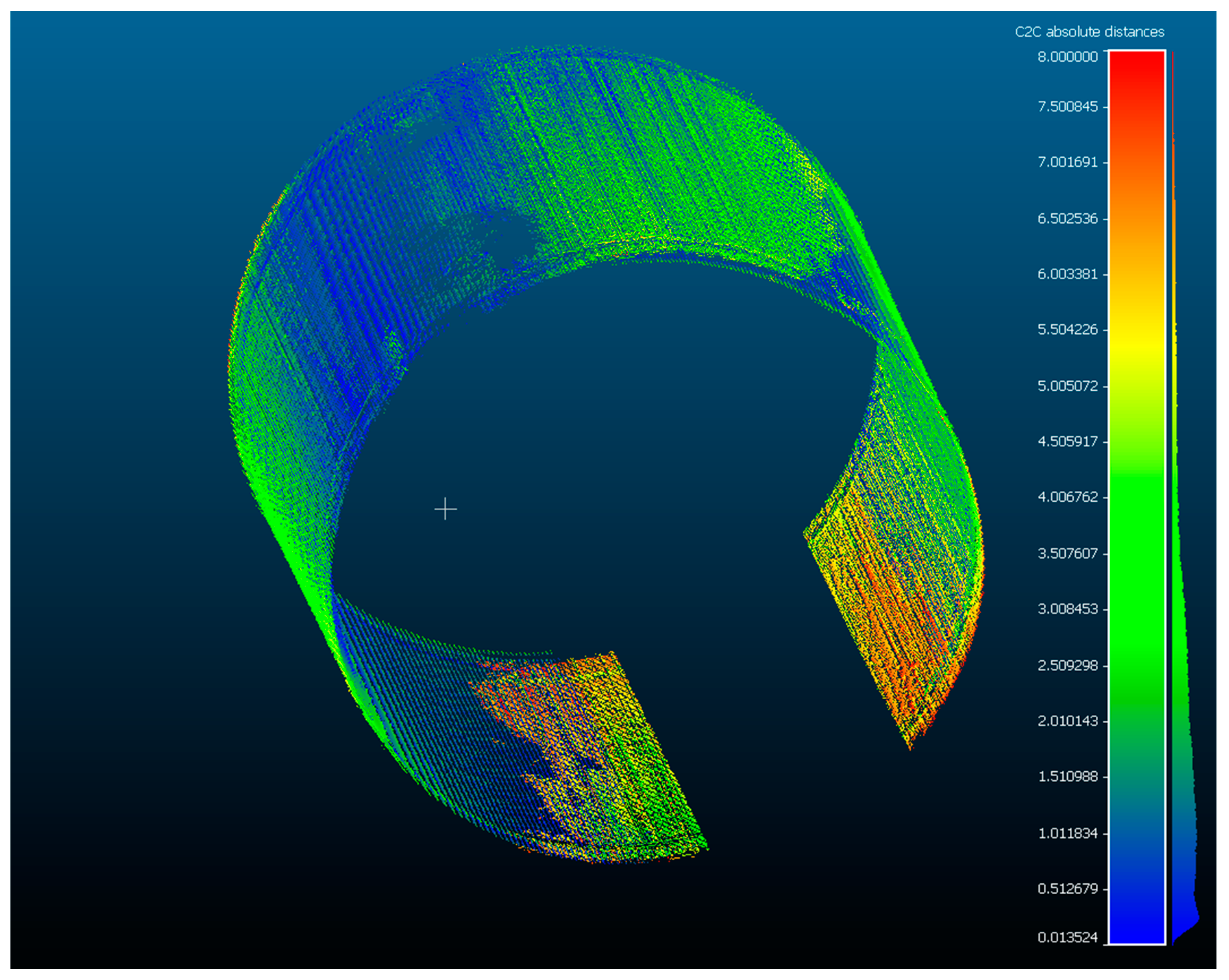Click the 4.006762 scale label
The width and height of the screenshot is (1229, 980).
[x=1067, y=497]
